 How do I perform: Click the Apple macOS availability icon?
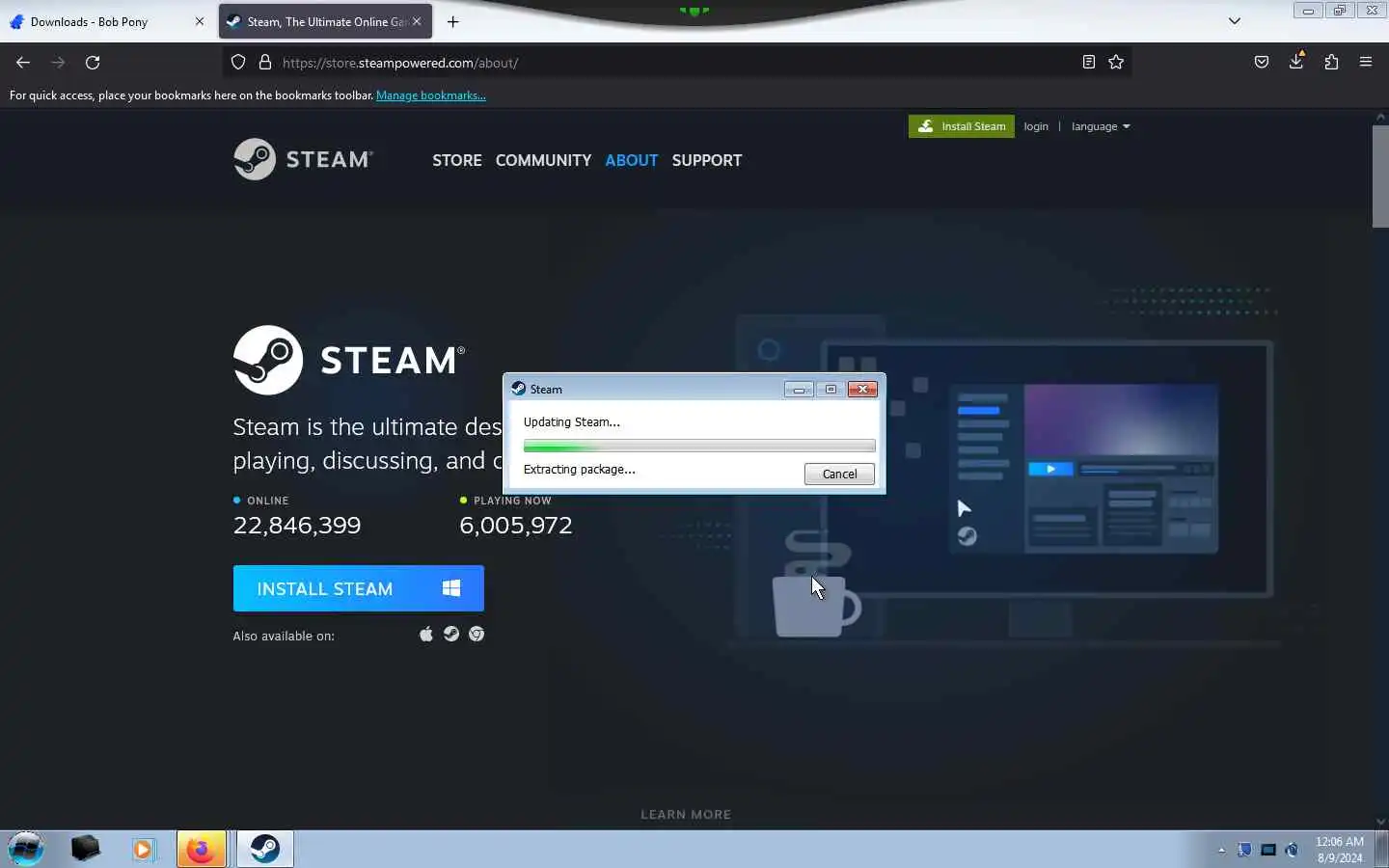pos(426,634)
